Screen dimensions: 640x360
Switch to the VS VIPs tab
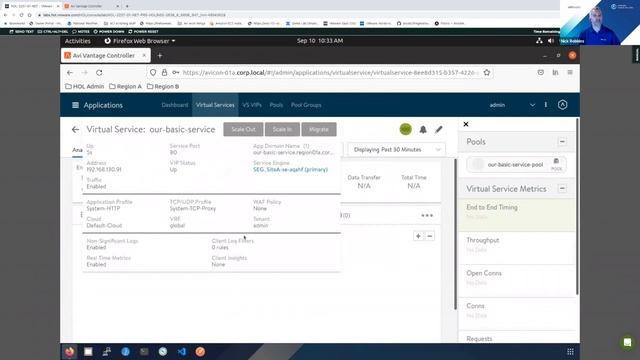252,105
